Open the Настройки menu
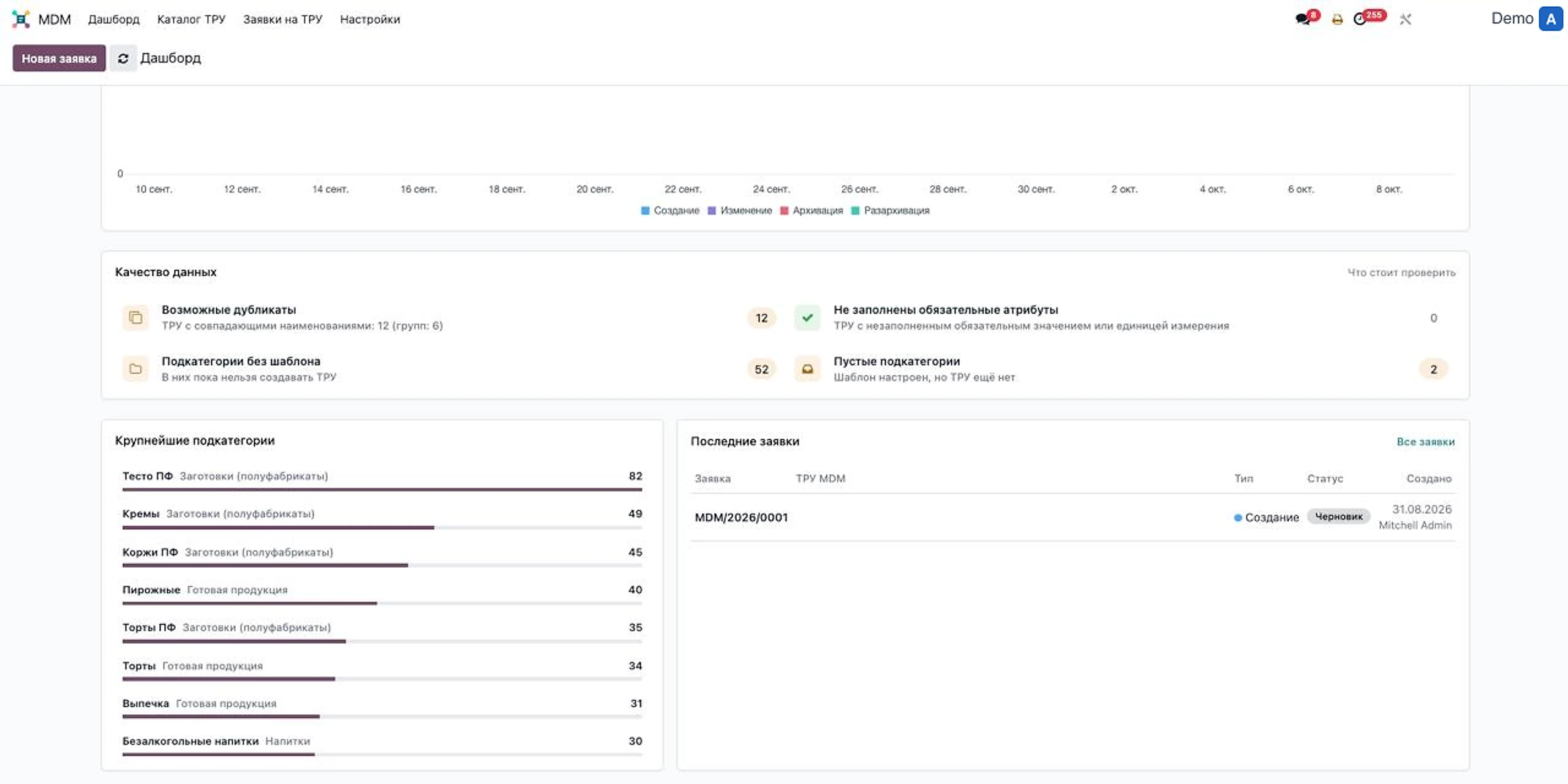The width and height of the screenshot is (1568, 784). 370,19
